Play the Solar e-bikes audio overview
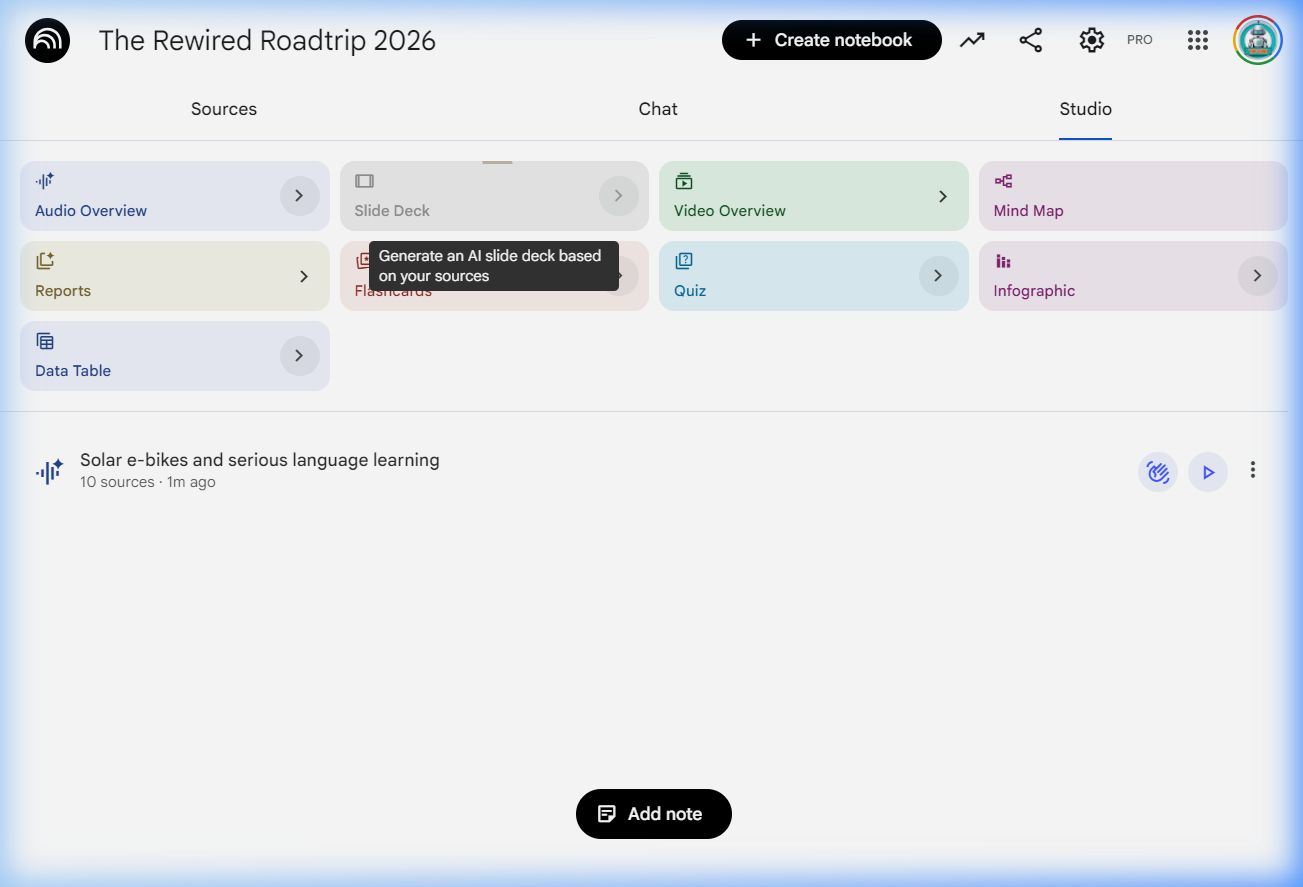Screen dimensions: 1303x887 tap(1208, 472)
